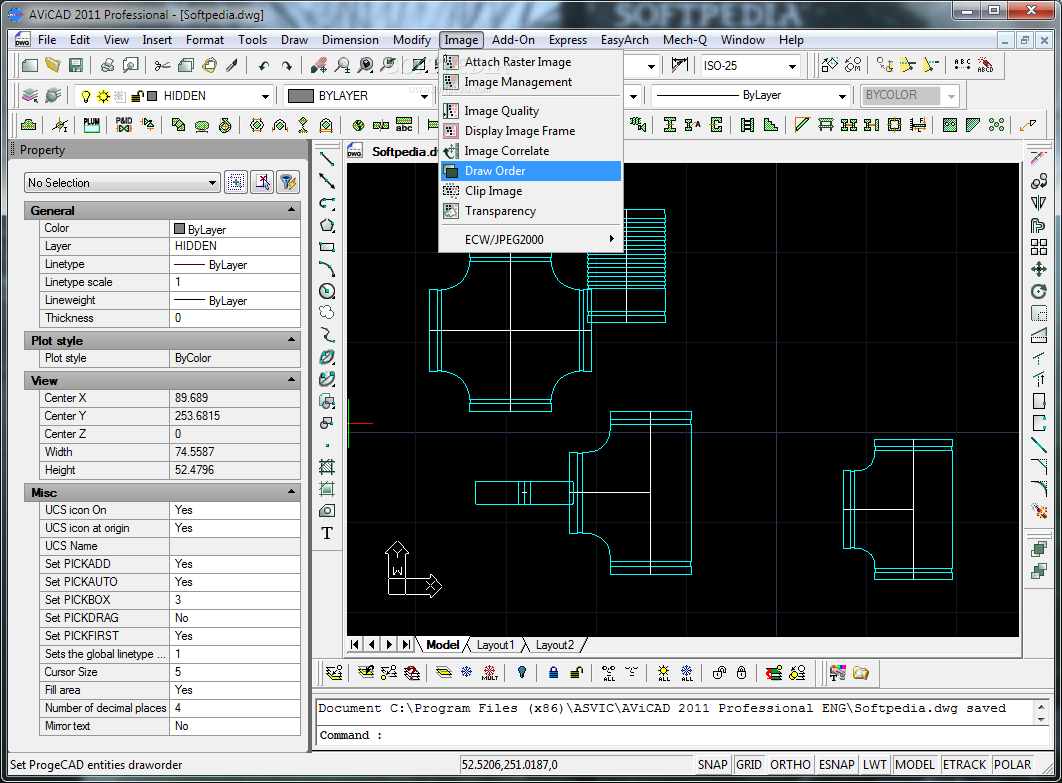
Task: Toggle layer on/off lightbulb in layer box
Action: (x=86, y=96)
